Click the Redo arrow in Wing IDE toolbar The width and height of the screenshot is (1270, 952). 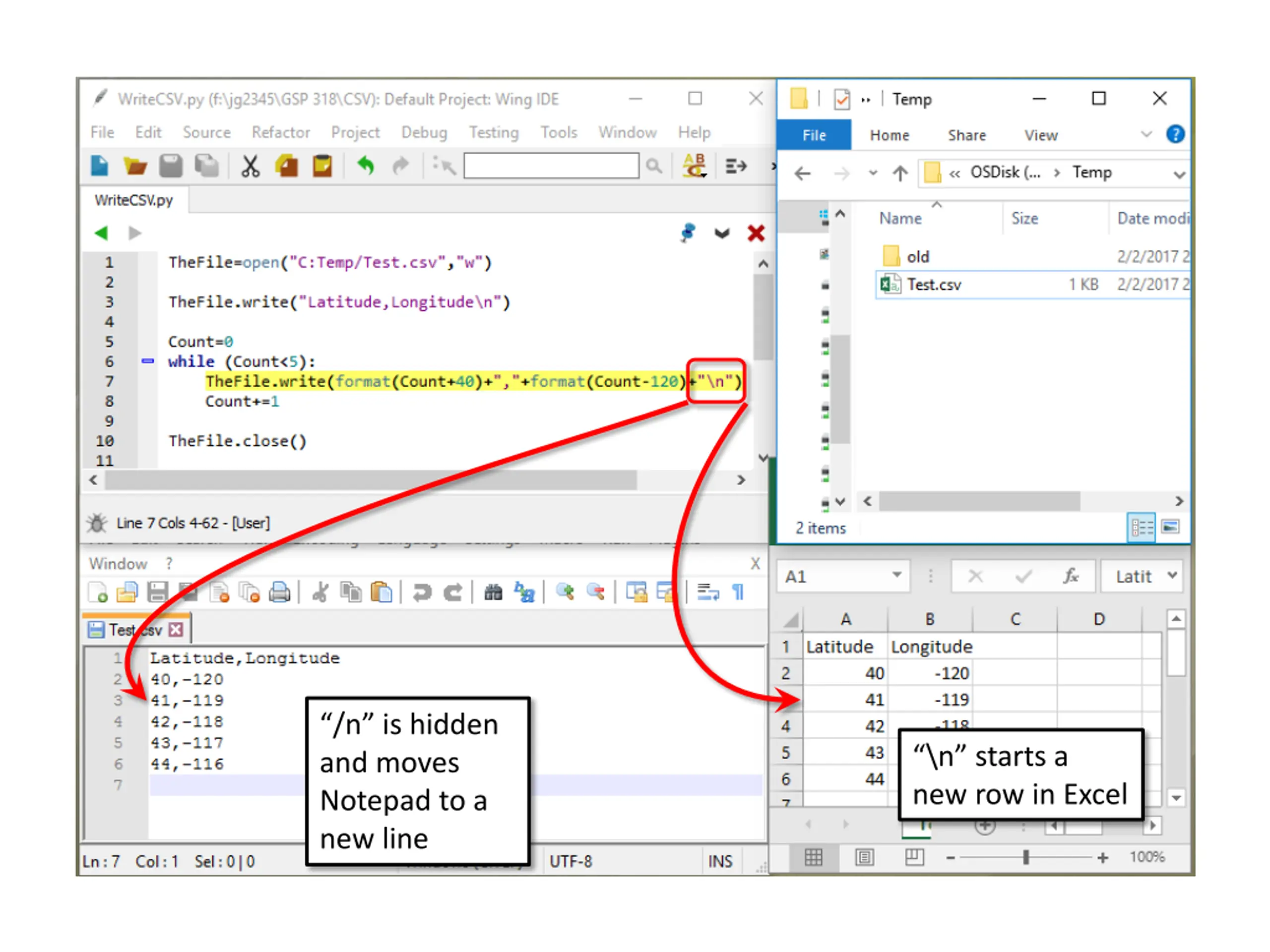click(x=400, y=166)
